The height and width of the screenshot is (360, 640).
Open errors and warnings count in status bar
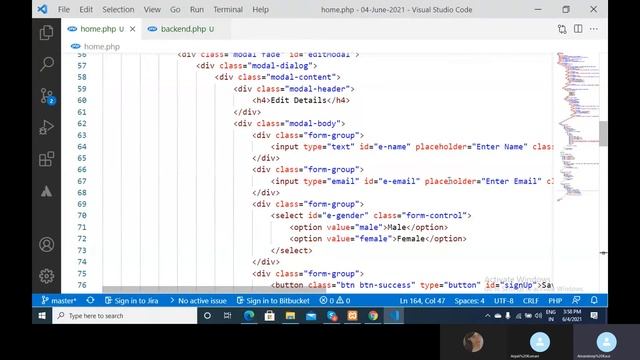click(x=335, y=301)
